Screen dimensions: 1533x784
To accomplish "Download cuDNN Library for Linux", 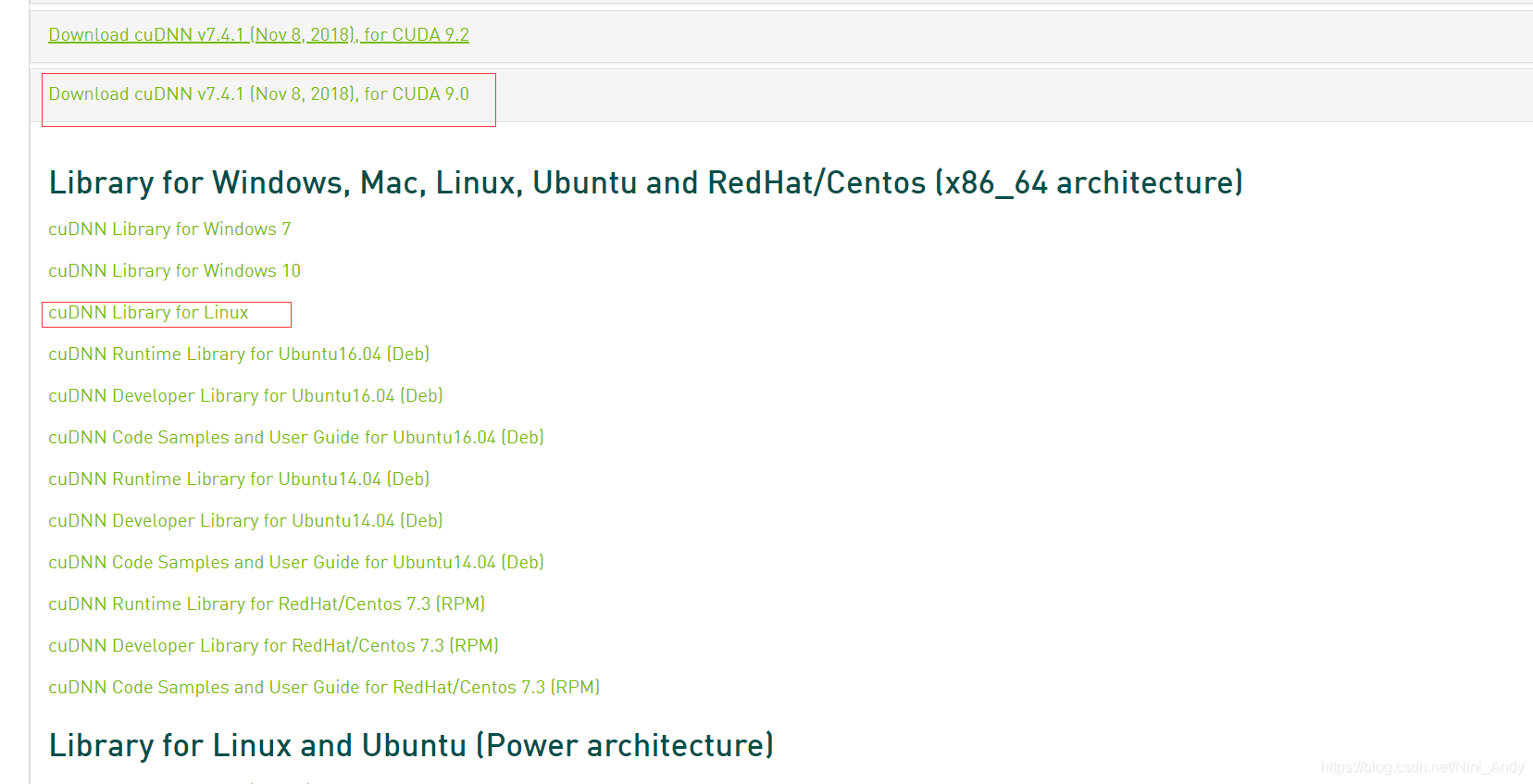I will (x=148, y=313).
